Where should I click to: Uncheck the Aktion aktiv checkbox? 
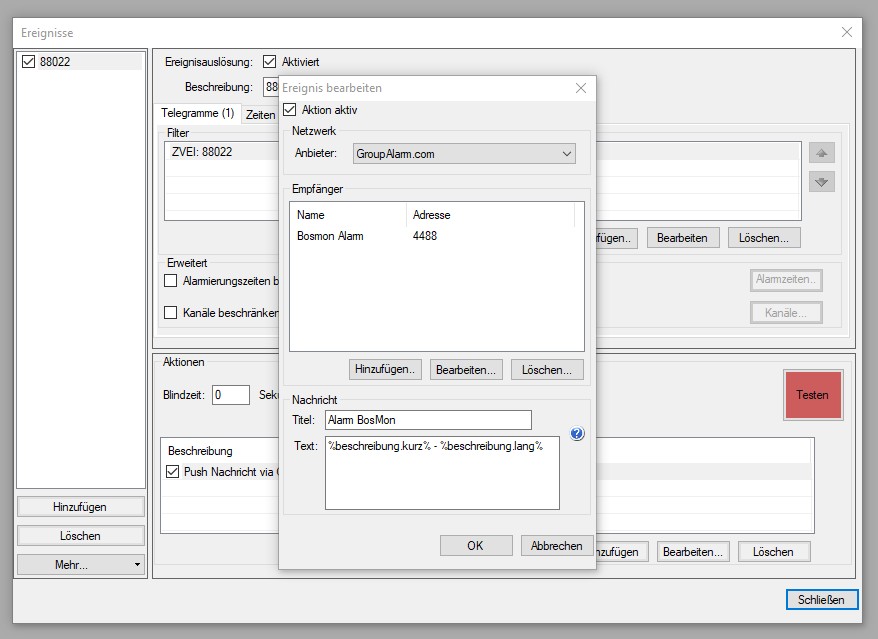click(291, 110)
